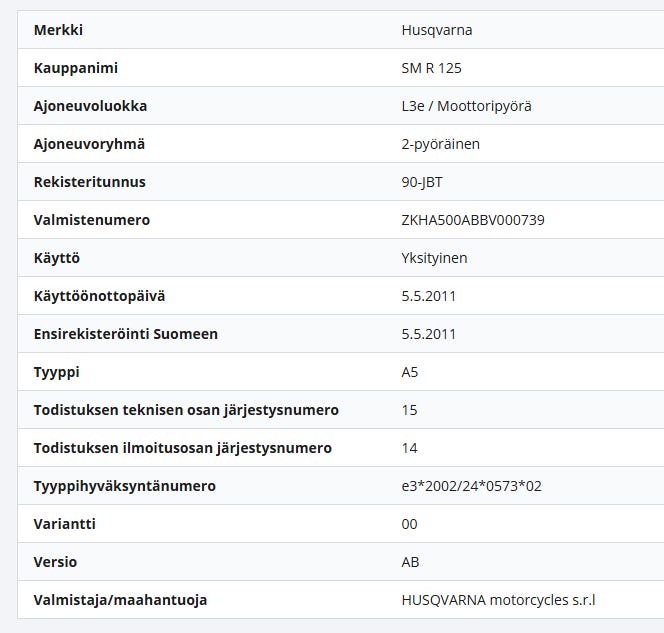Select type approval number e3*2002/24*0573*02

(471, 486)
